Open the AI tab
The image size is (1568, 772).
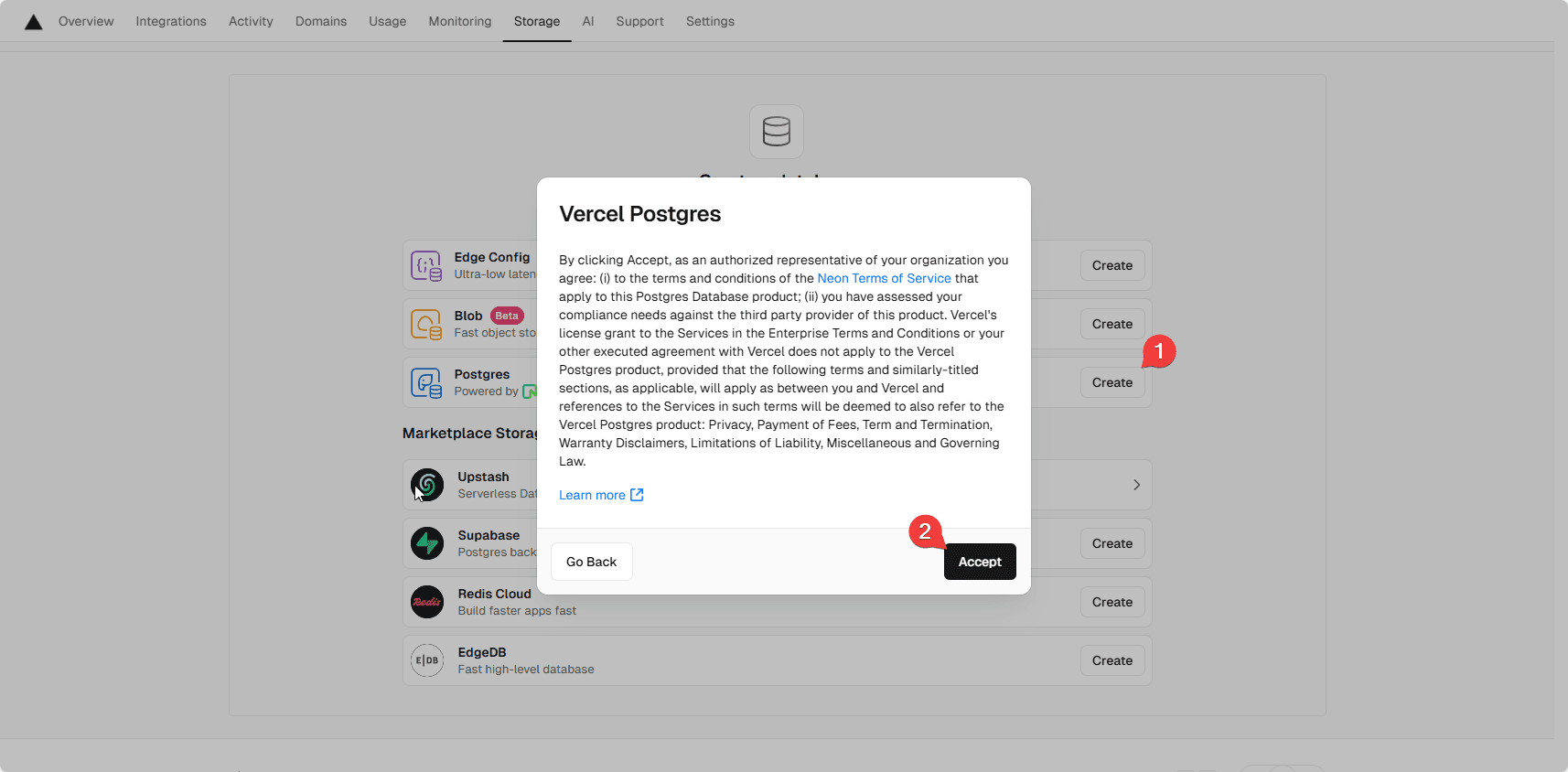(x=588, y=21)
